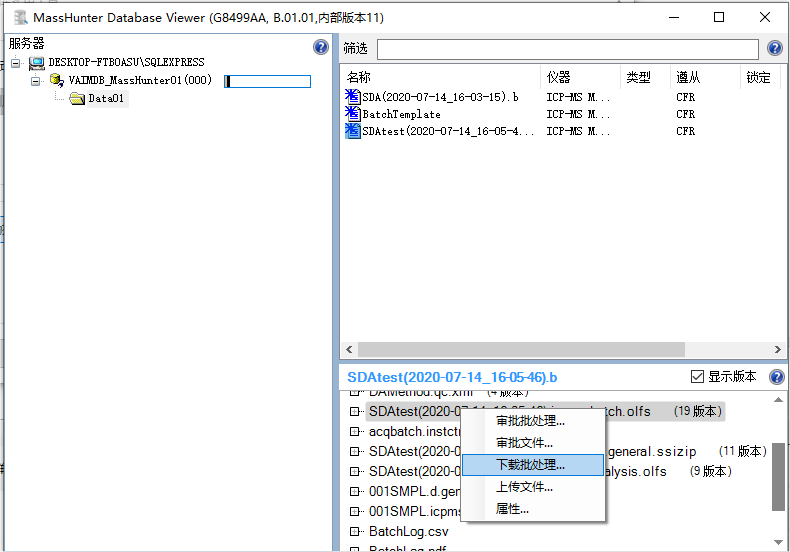Click the (11 版本) version count
This screenshot has height=552, width=790.
pyautogui.click(x=742, y=451)
